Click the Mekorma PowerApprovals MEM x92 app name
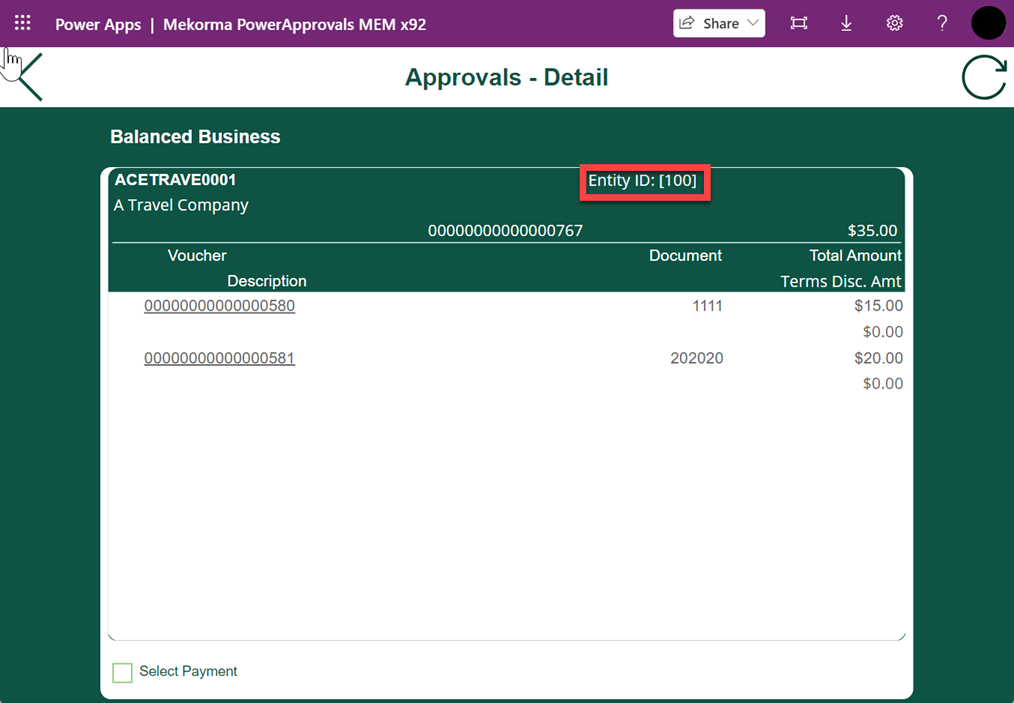1014x703 pixels. 294,25
